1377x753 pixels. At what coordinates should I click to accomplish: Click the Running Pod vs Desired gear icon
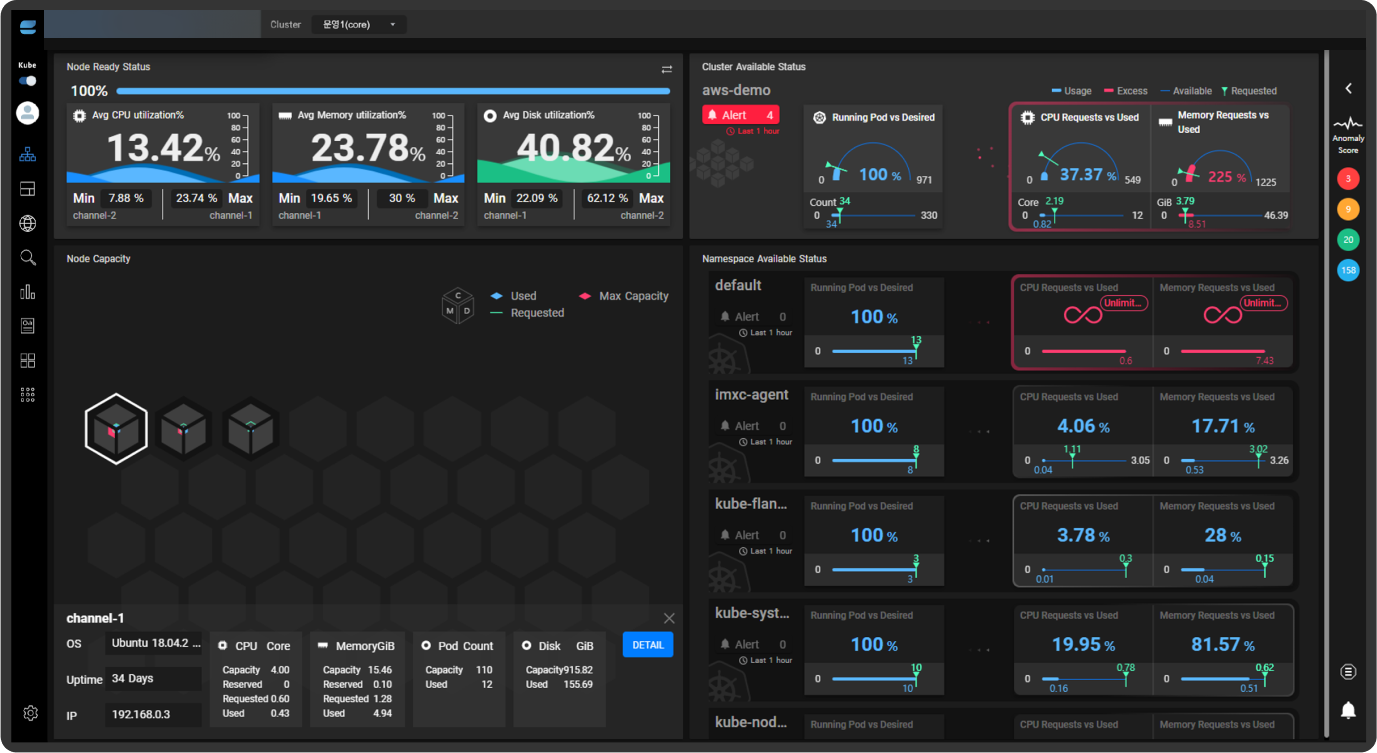point(820,118)
